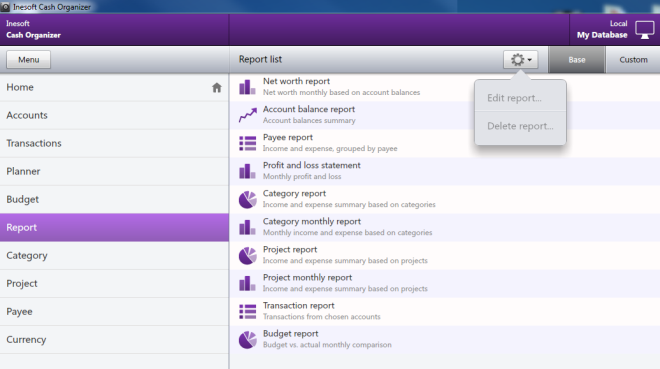Click the Local My Database label
Viewport: 660px width, 369px height.
point(602,29)
